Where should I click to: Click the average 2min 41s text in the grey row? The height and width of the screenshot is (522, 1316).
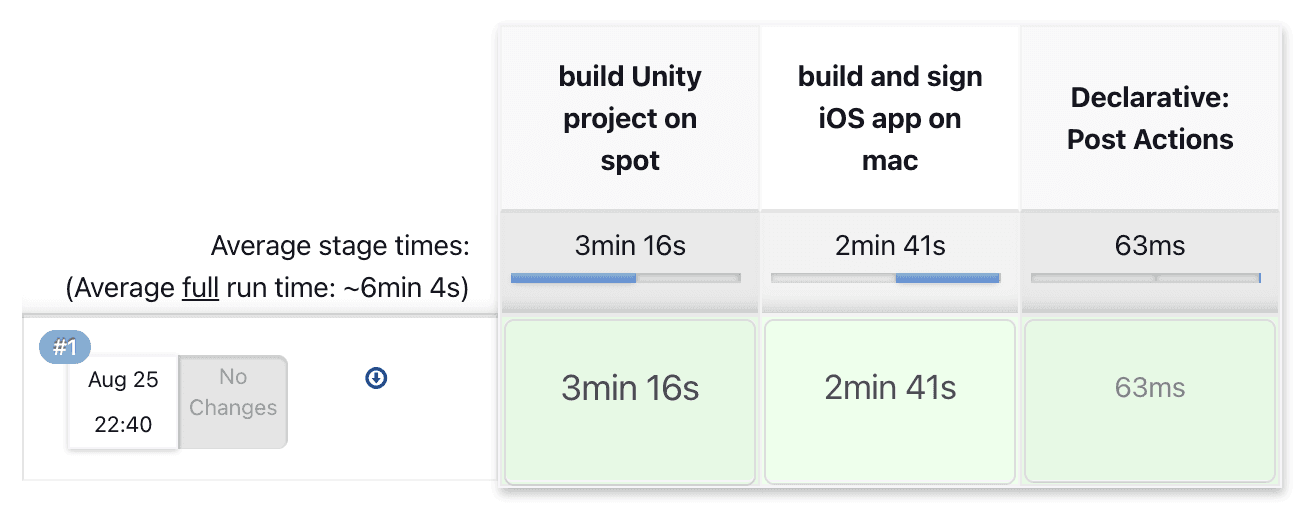click(890, 246)
